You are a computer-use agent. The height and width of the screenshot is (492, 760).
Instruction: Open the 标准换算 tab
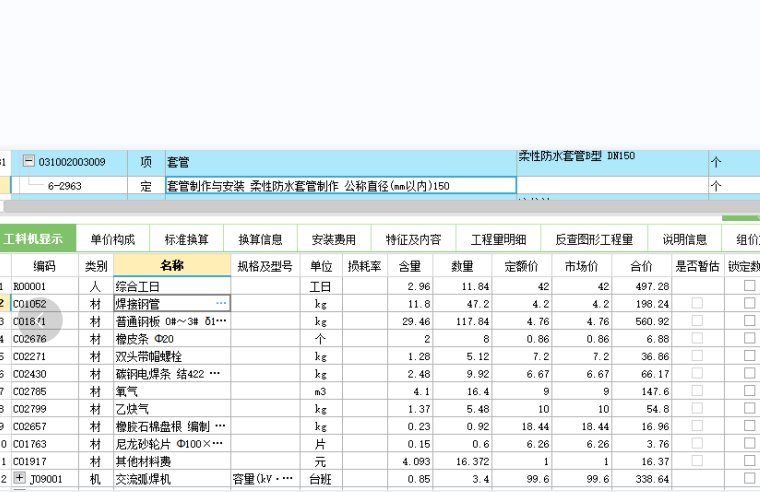pos(187,239)
